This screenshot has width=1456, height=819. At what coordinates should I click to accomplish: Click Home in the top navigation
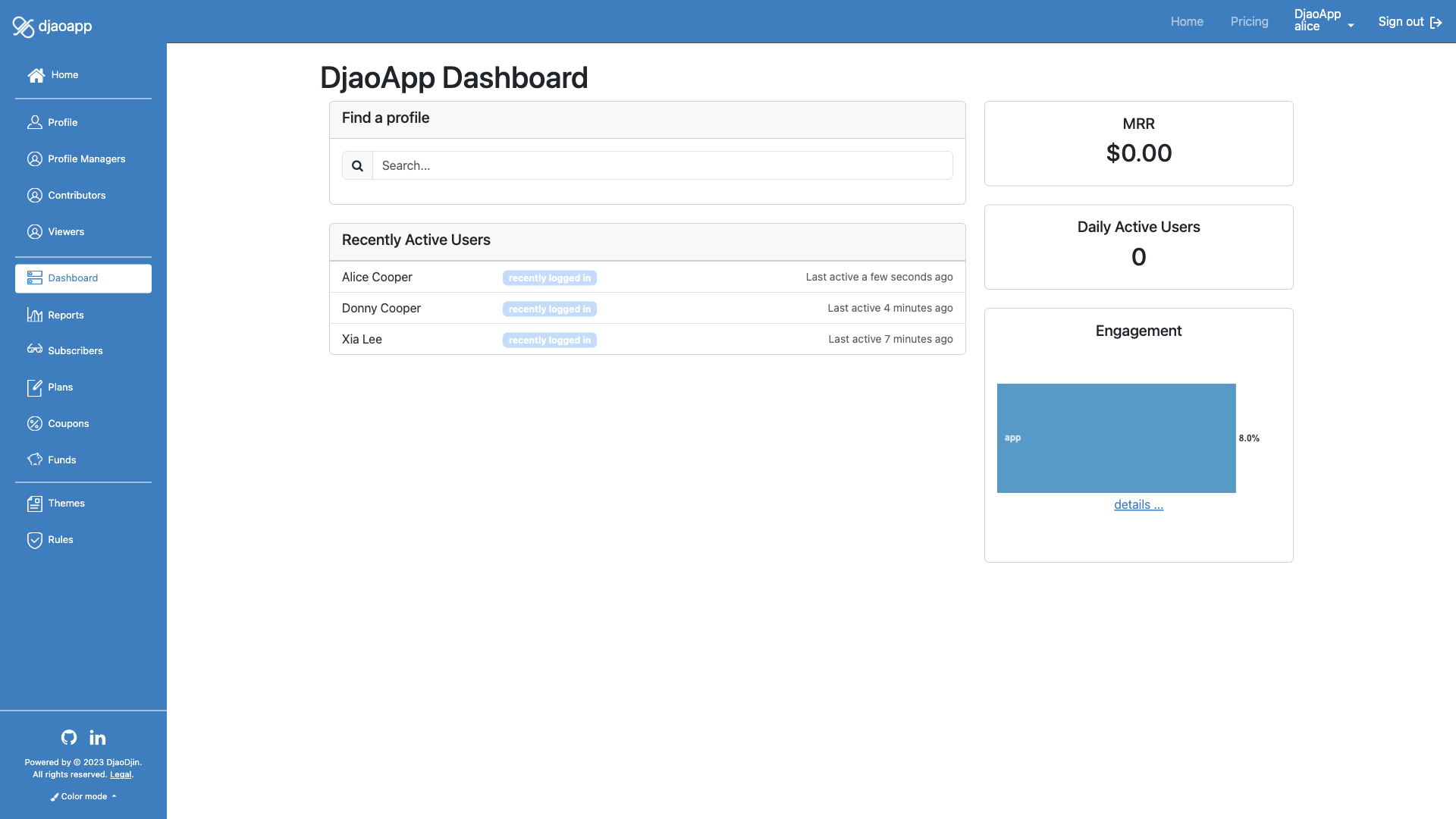[1187, 22]
